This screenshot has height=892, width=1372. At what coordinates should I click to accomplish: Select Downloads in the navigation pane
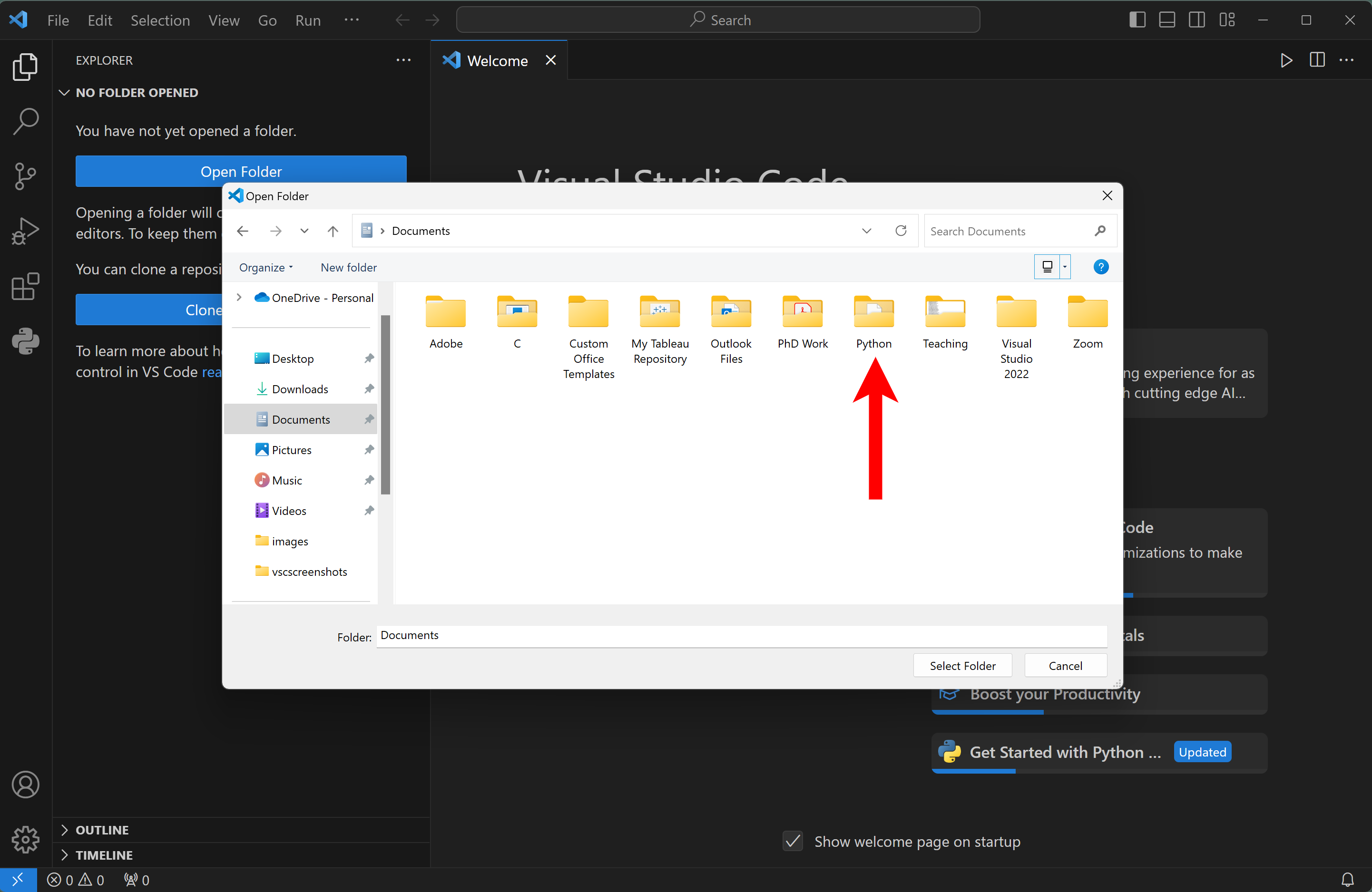click(x=300, y=389)
